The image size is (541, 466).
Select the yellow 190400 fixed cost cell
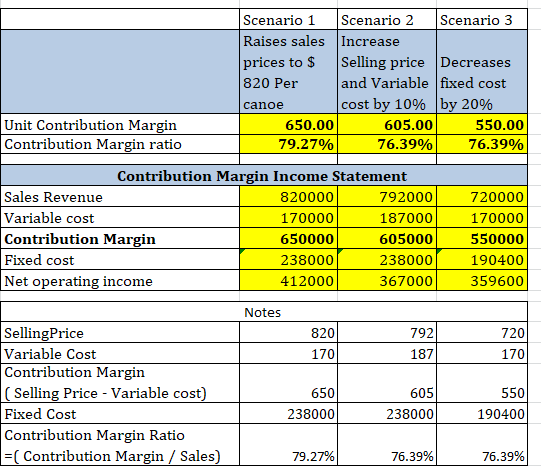482,260
